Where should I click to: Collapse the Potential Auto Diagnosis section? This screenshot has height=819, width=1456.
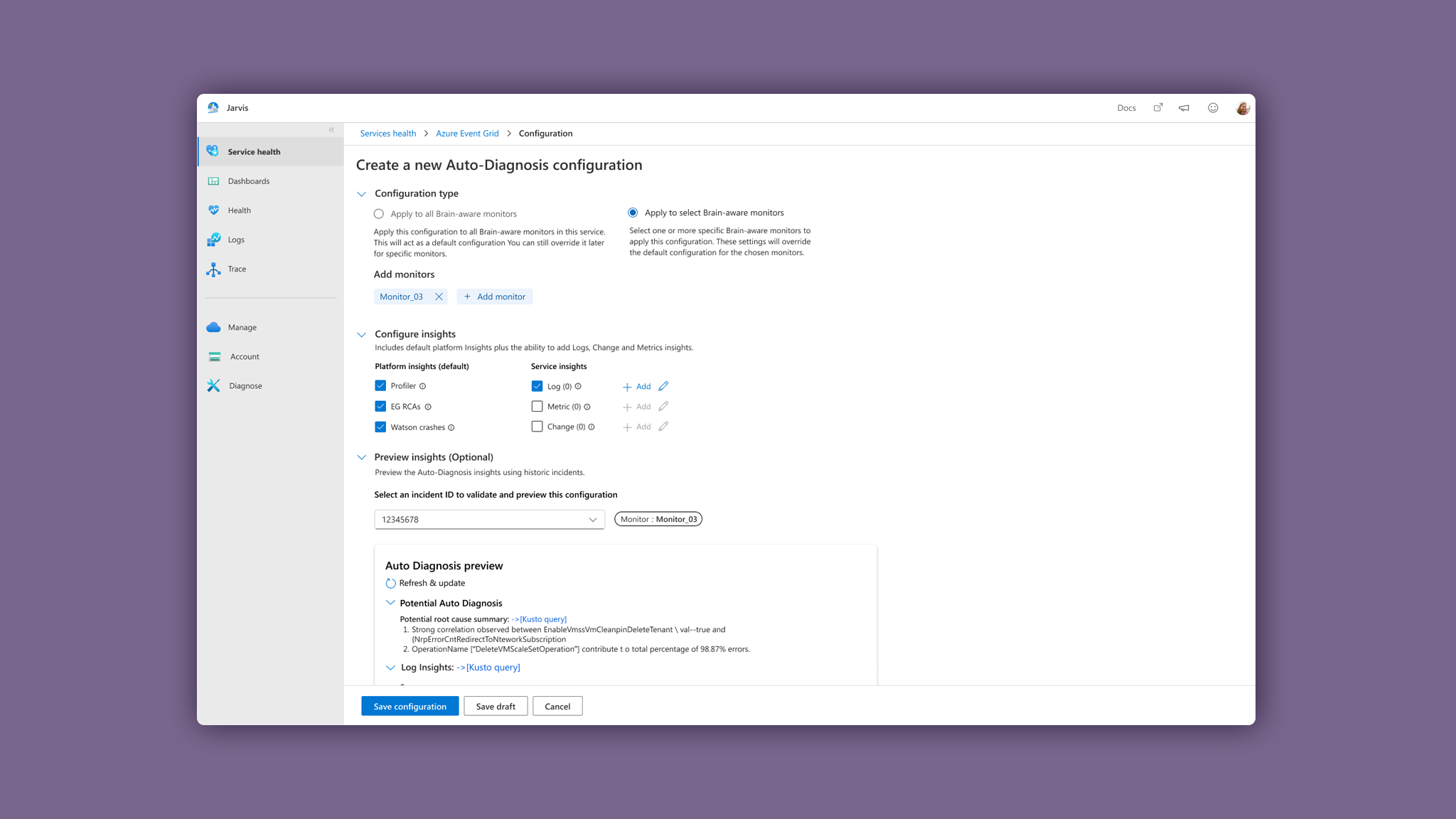(x=390, y=603)
